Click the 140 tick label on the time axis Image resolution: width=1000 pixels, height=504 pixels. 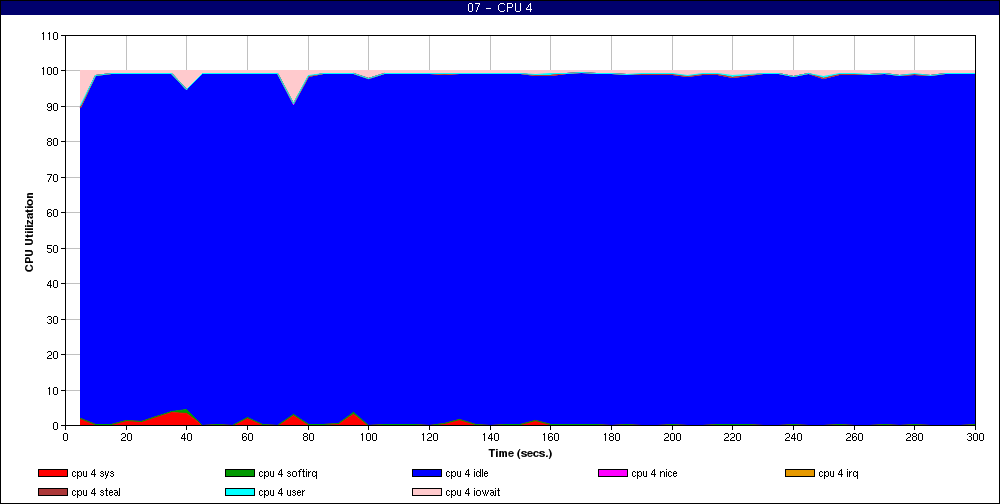pyautogui.click(x=490, y=437)
